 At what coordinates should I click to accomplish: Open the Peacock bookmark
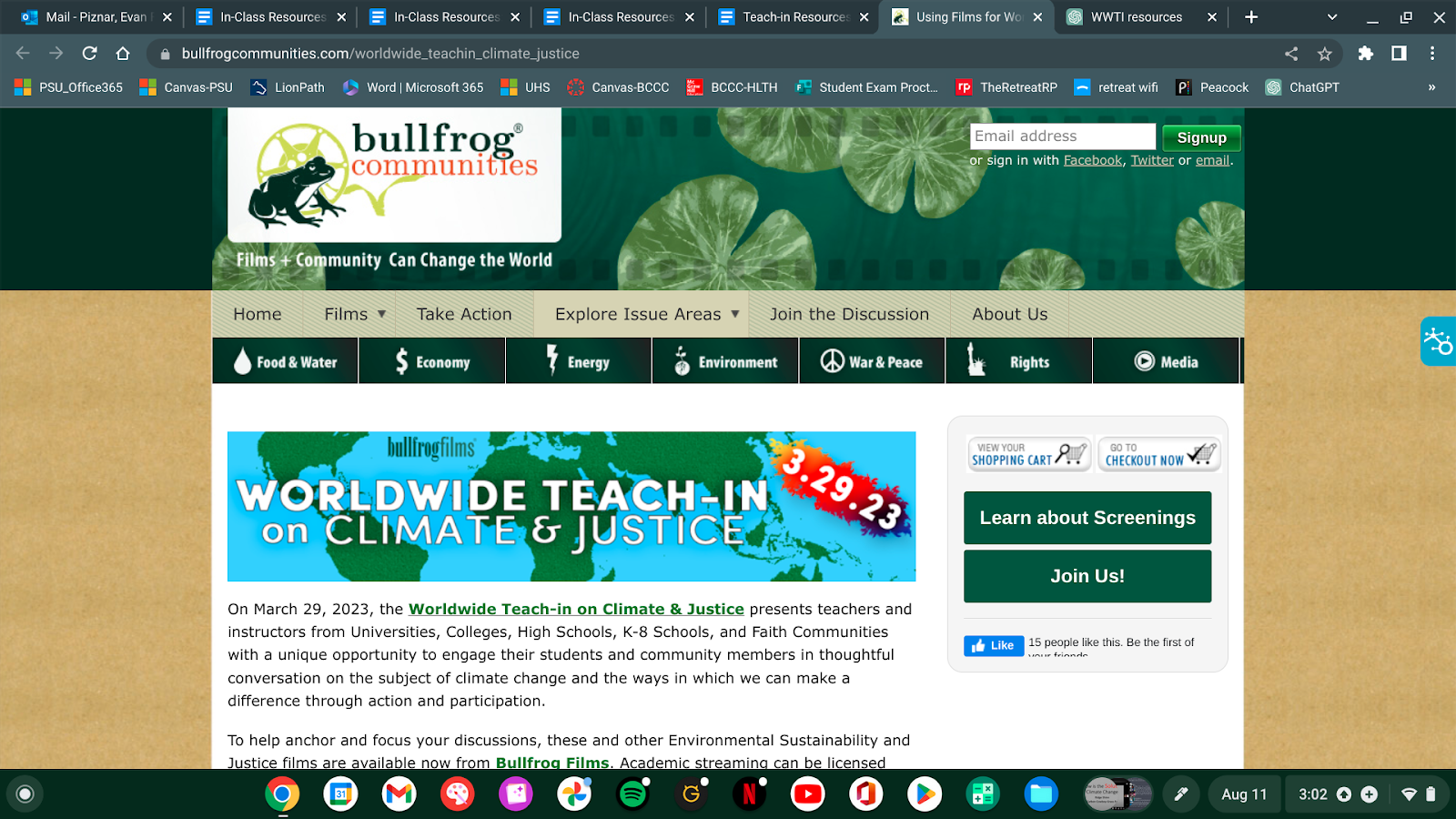tap(1212, 87)
